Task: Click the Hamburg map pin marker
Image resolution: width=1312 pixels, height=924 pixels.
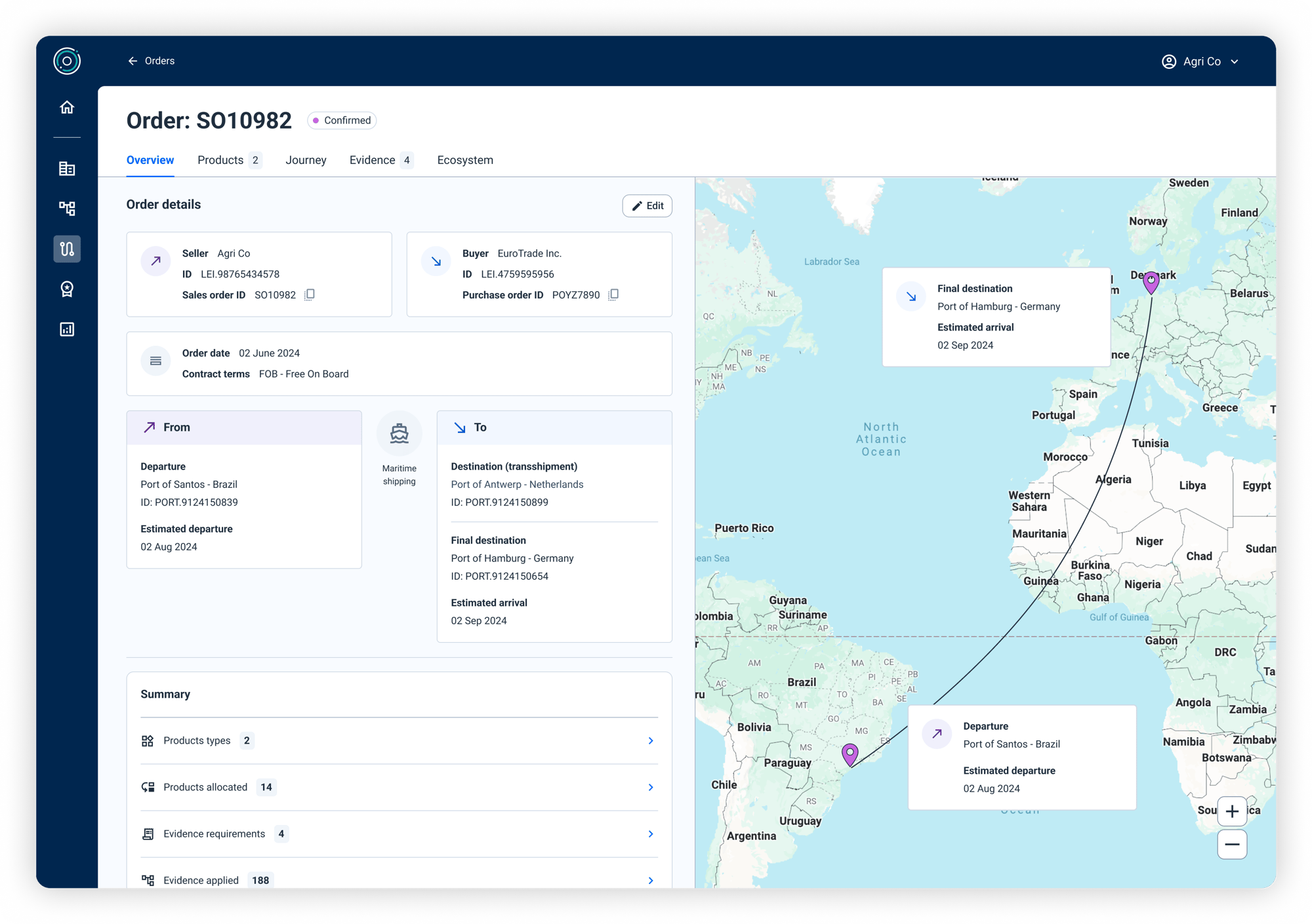Action: click(1151, 282)
